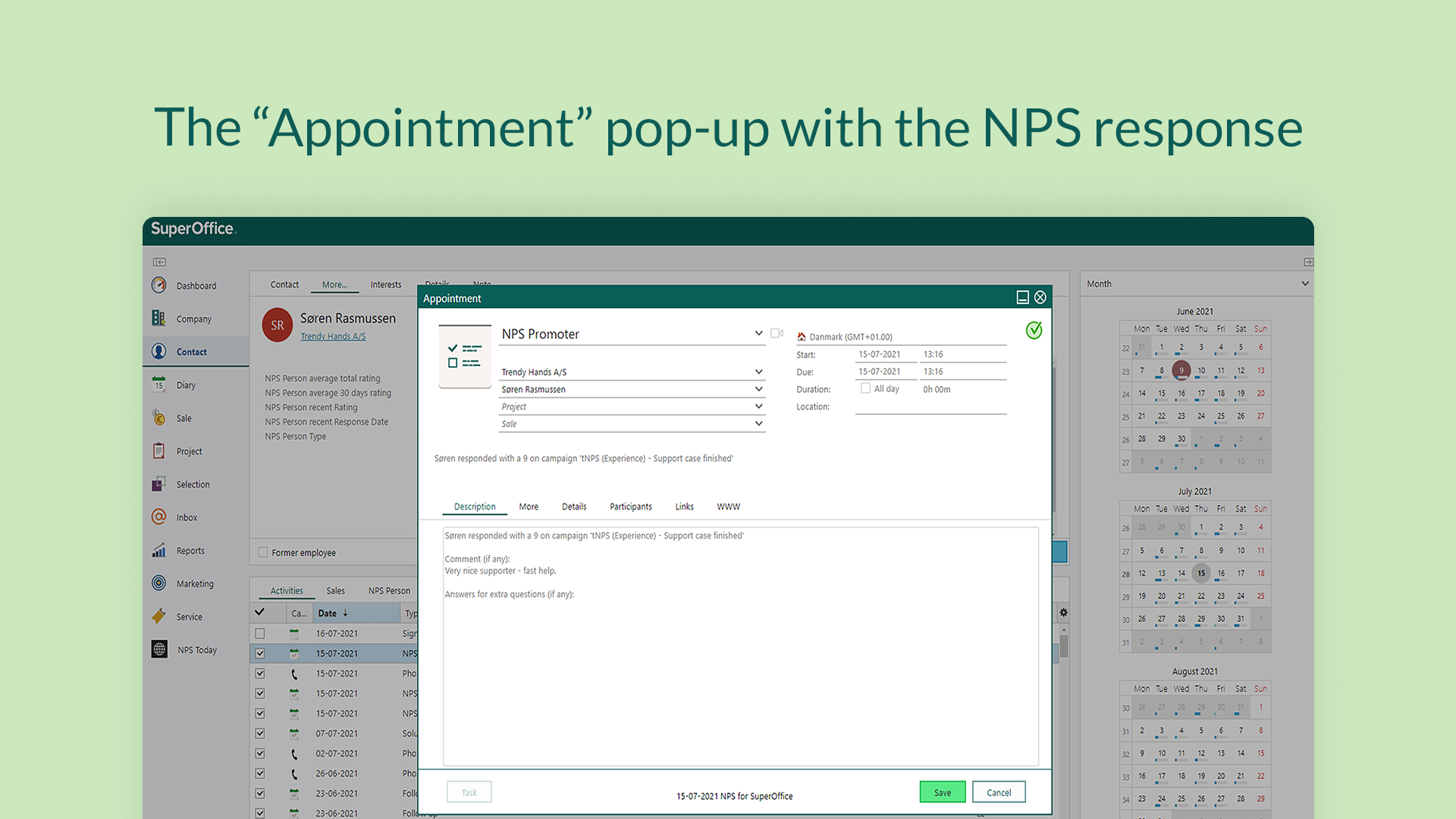Screen dimensions: 1456x819
Task: Collapse the right calendar panel icon
Action: [1308, 262]
